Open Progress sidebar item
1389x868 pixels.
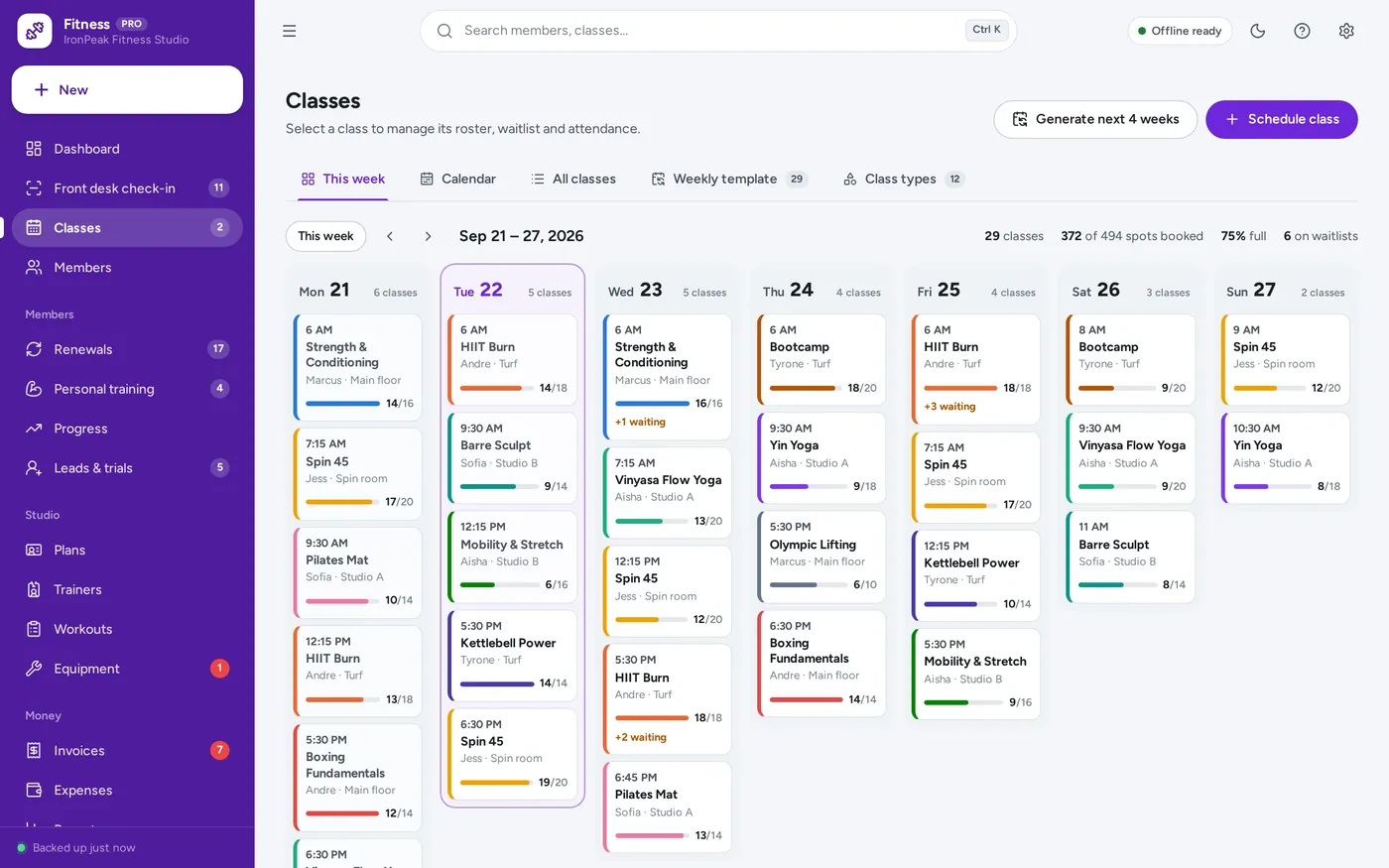pos(127,429)
